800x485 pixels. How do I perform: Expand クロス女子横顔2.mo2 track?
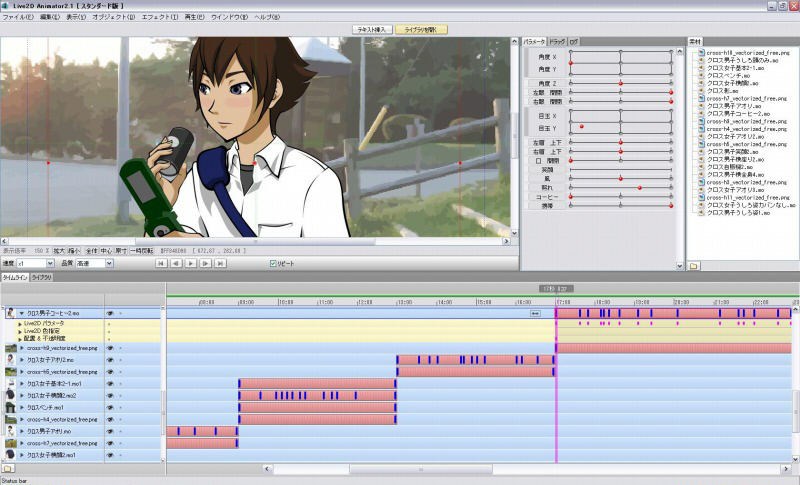click(x=21, y=395)
